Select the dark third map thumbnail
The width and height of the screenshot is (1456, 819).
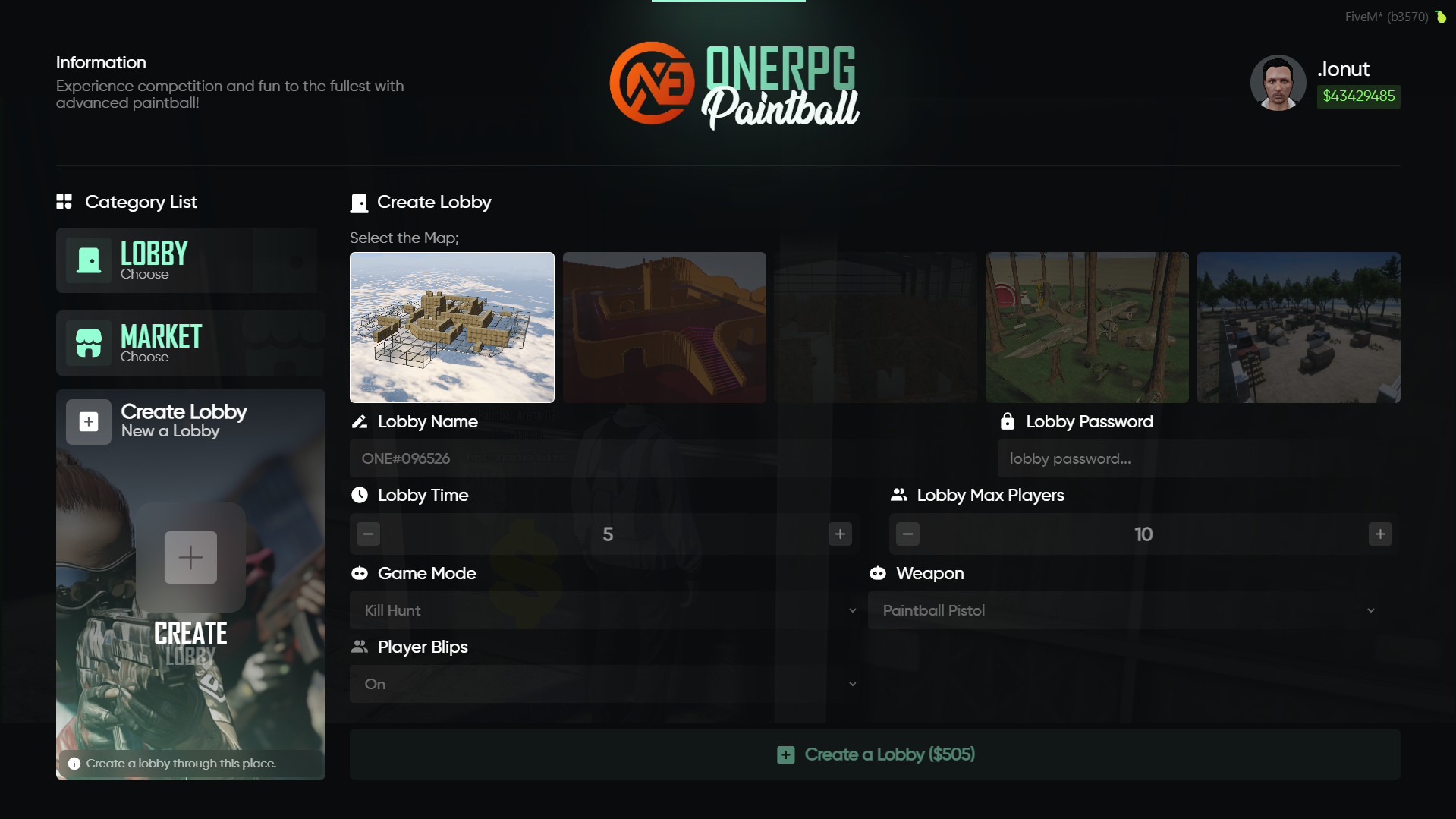point(876,327)
